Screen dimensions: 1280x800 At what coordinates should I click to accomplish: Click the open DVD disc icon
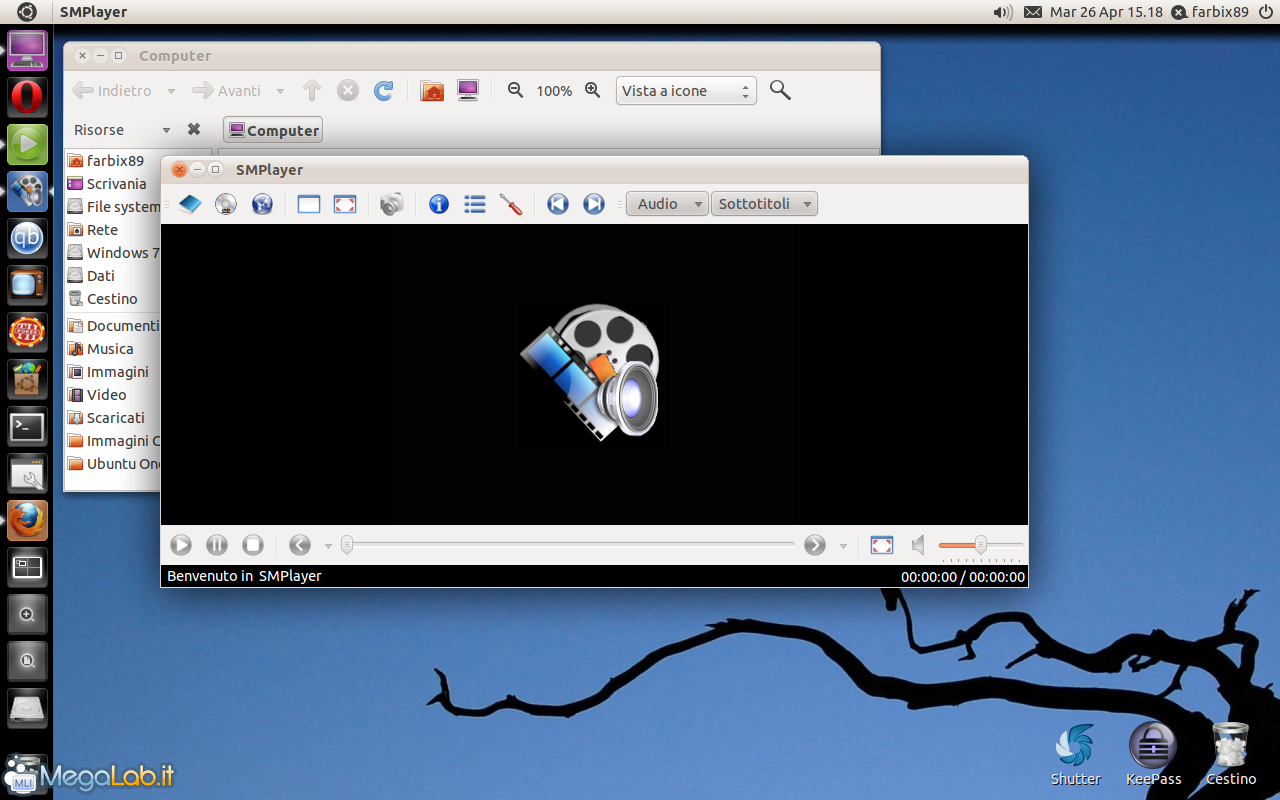pyautogui.click(x=226, y=204)
